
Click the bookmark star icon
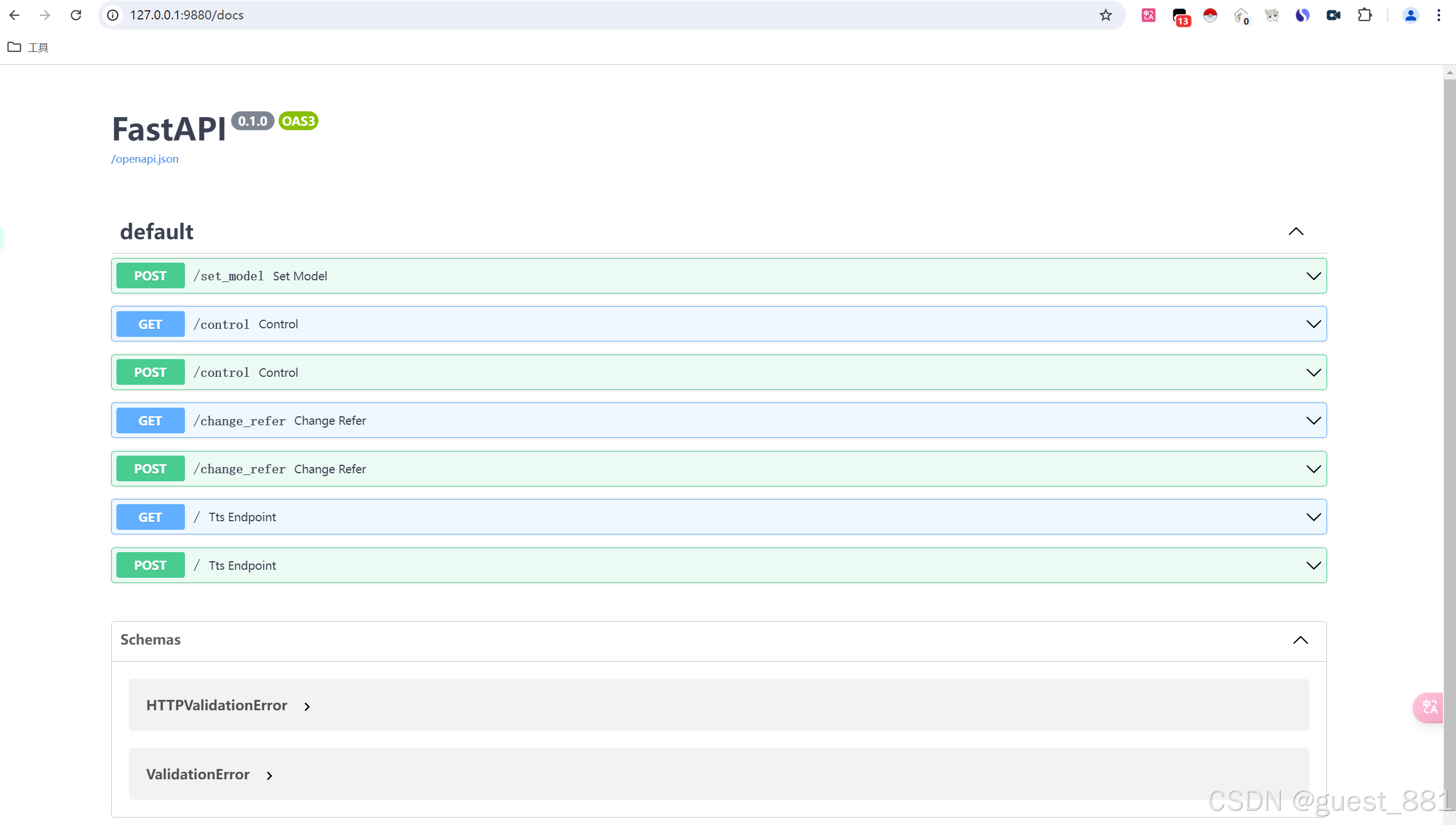pos(1106,15)
